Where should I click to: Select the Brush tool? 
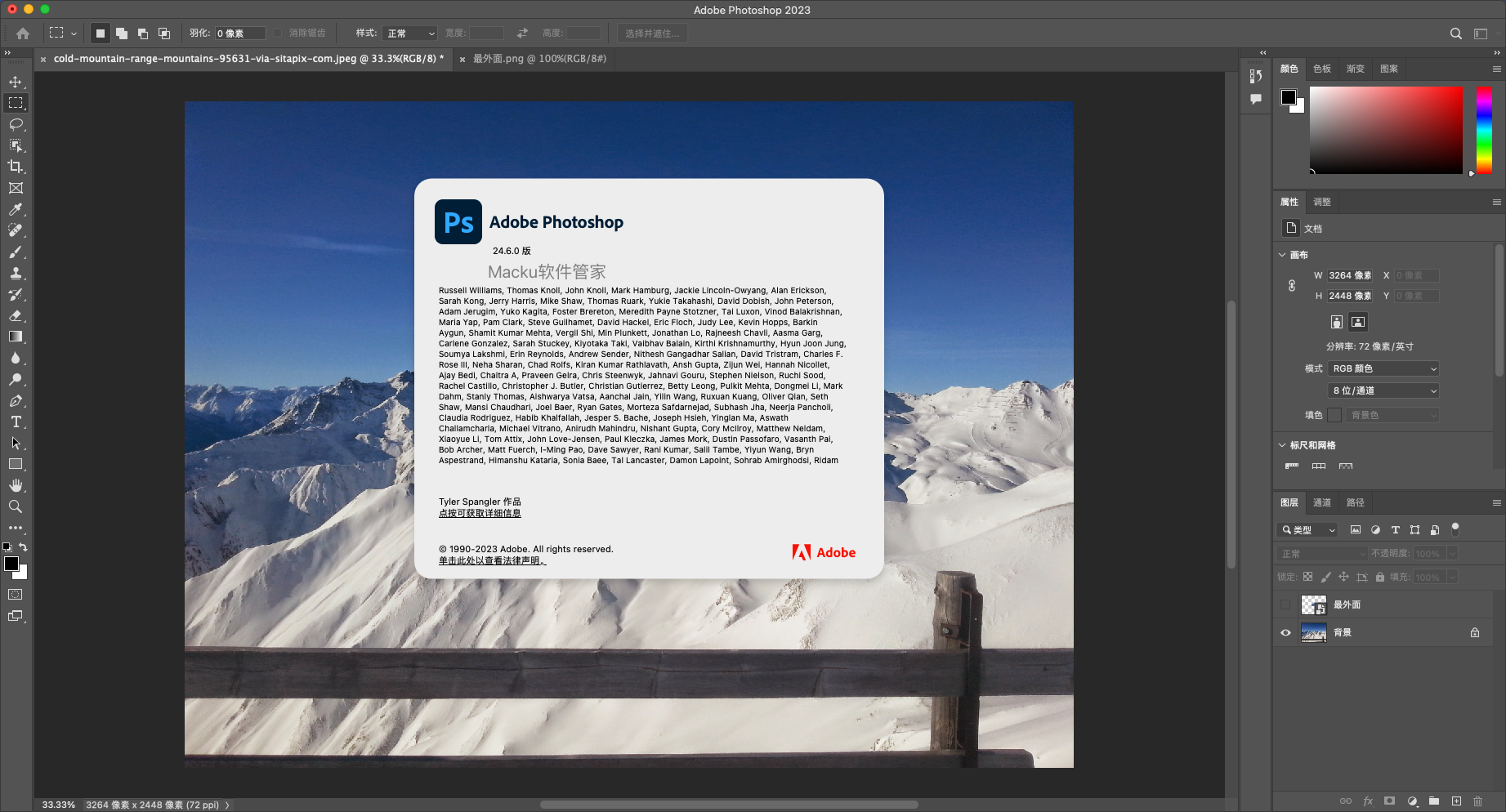coord(16,252)
